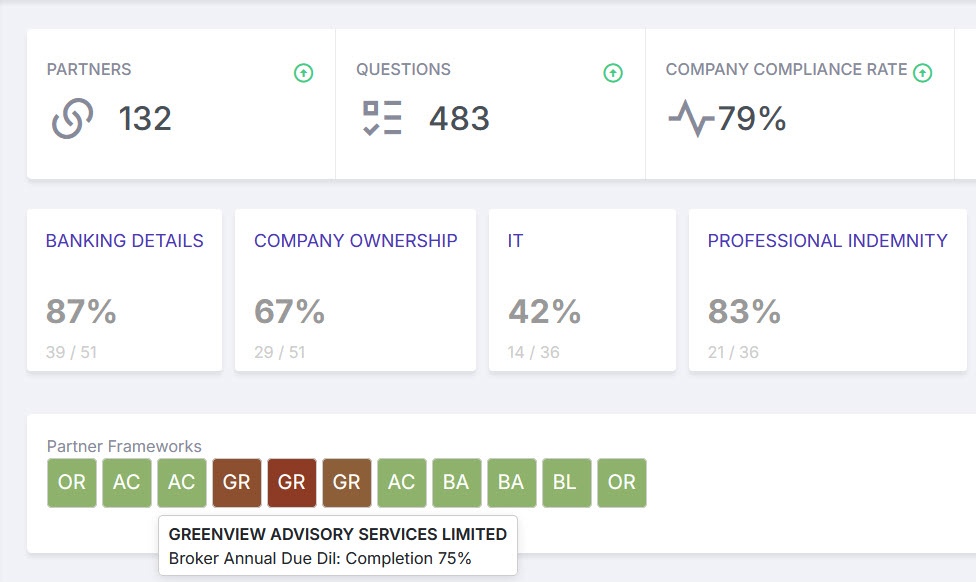Open the Banking Details category
Viewport: 976px width, 582px height.
124,241
